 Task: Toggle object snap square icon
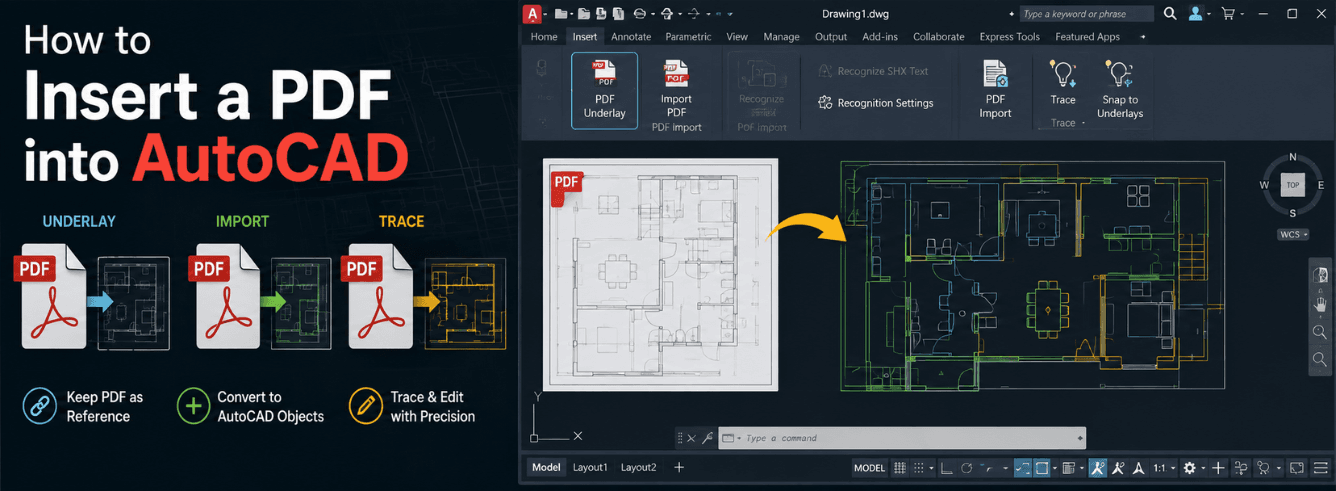1042,468
